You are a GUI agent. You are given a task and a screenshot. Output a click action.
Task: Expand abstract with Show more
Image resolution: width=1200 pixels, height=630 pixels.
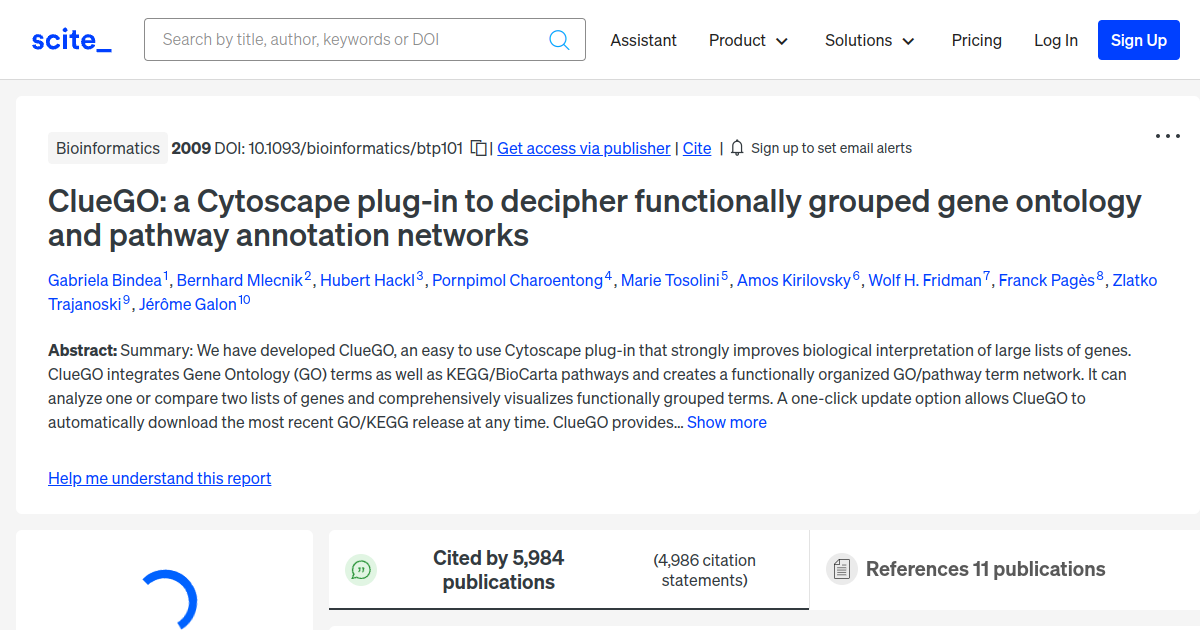726,422
